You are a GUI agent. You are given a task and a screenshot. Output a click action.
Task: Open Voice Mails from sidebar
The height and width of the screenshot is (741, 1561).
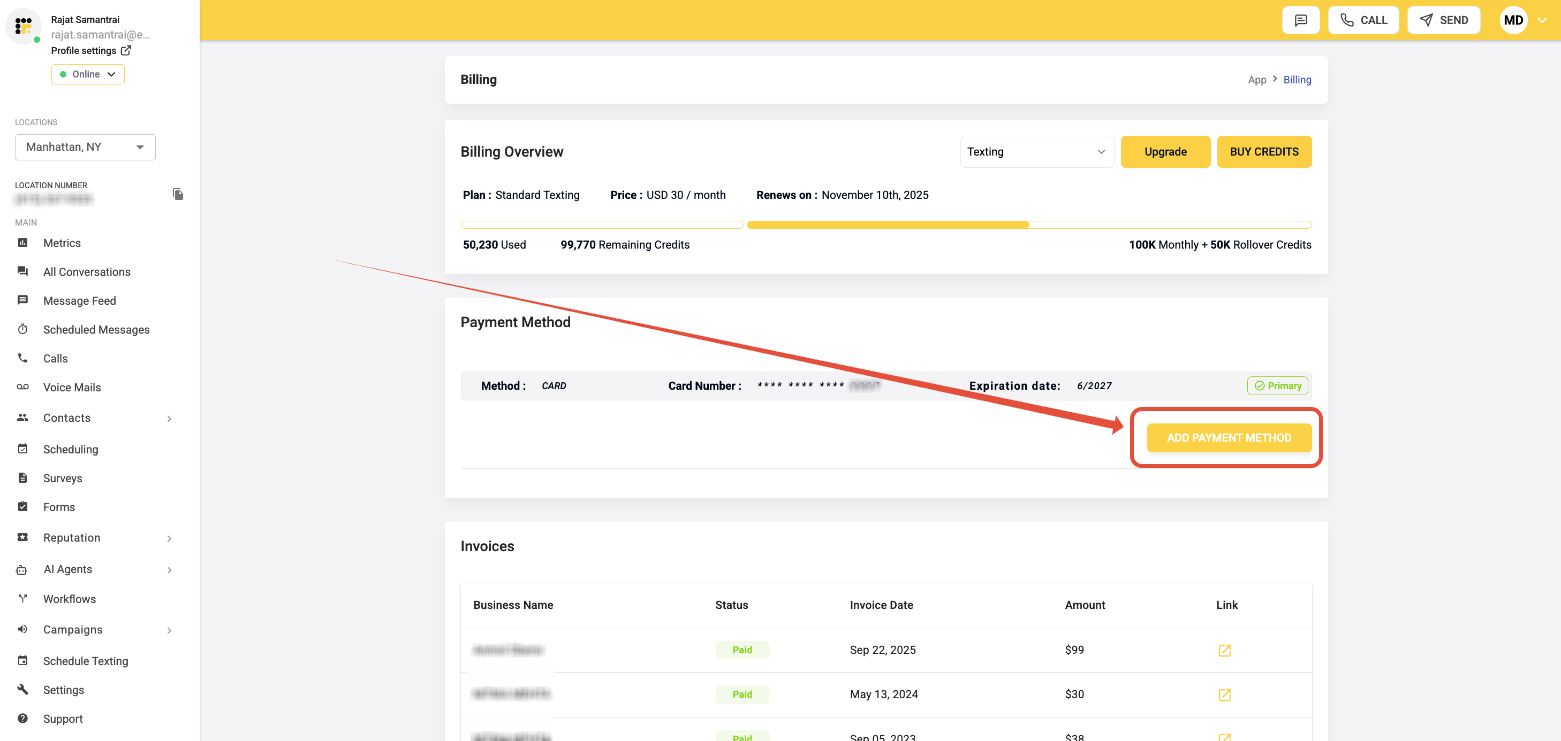click(x=72, y=387)
